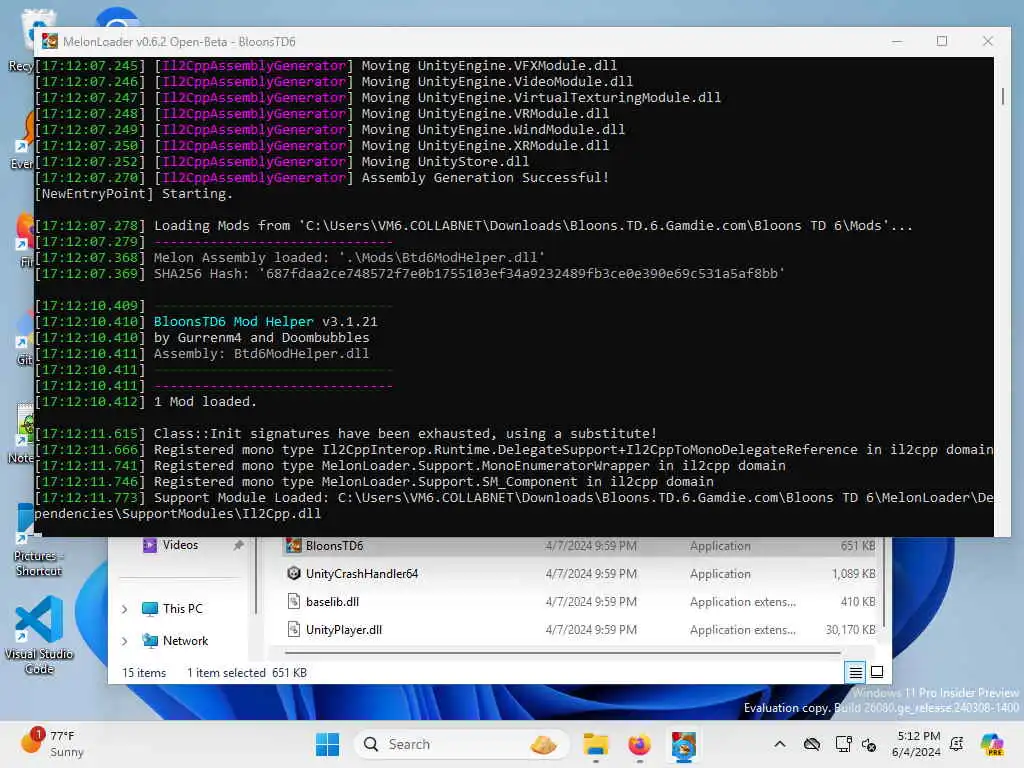
Task: Open the Windows Start menu
Action: (x=327, y=744)
